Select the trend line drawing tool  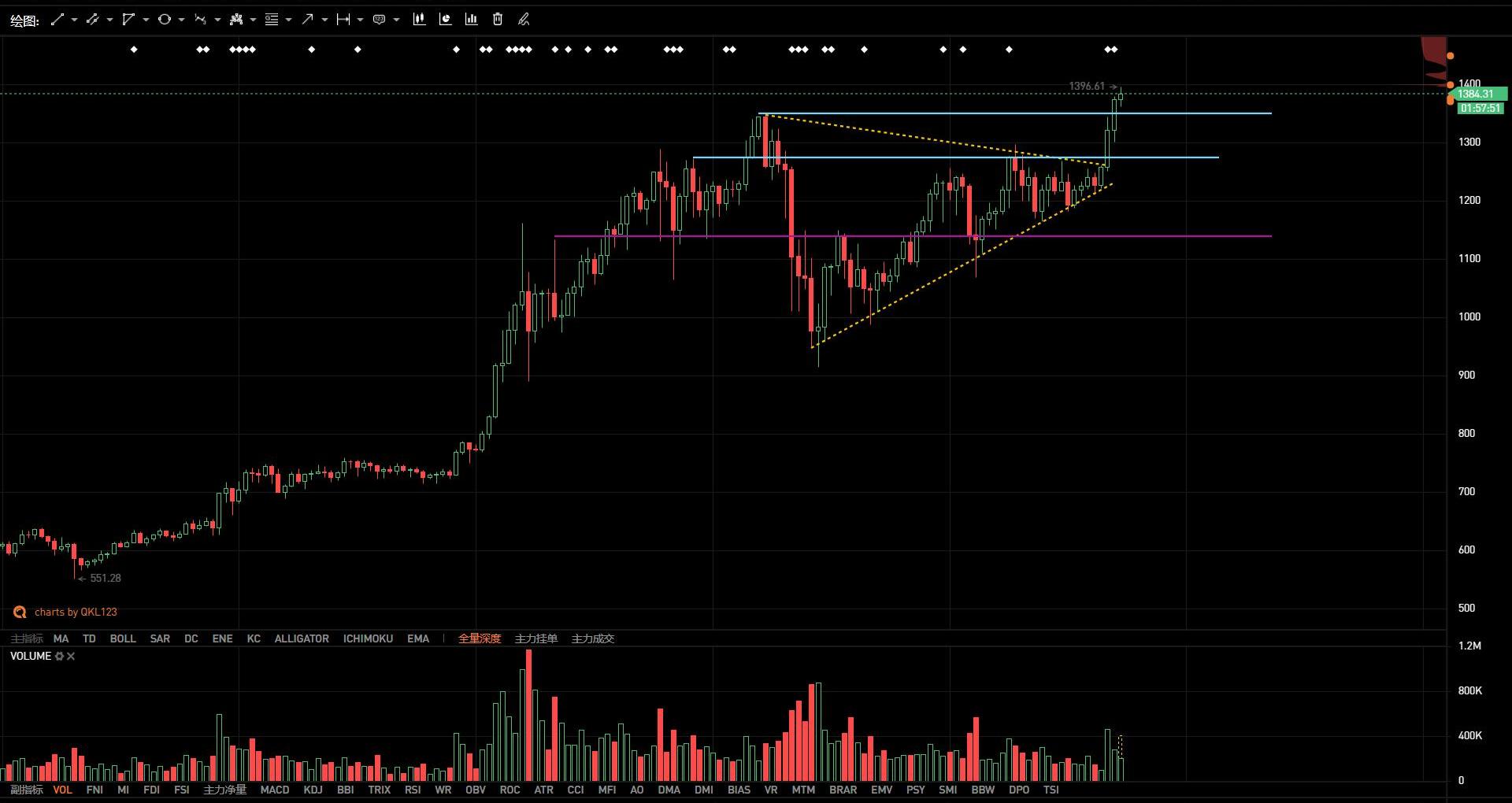tap(57, 20)
